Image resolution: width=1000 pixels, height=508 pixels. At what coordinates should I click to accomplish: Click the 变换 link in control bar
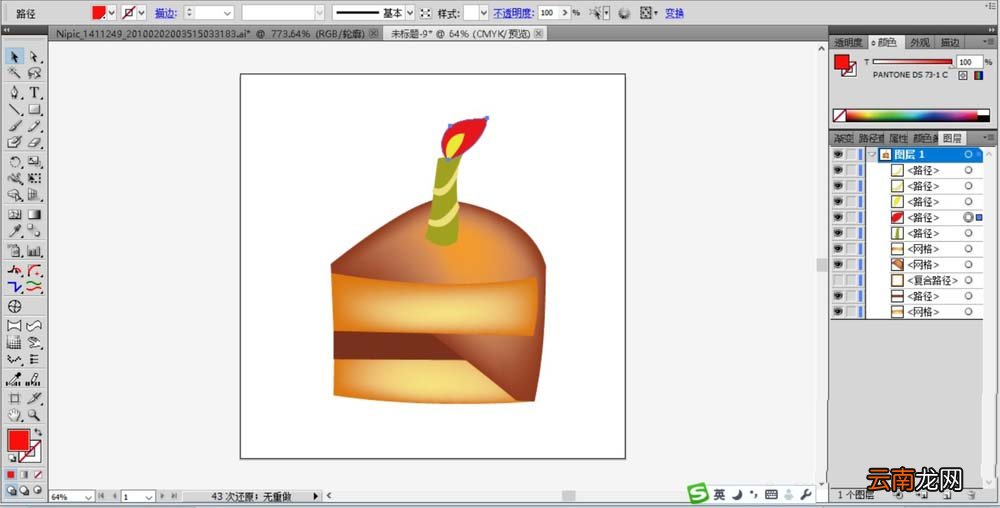click(x=674, y=13)
